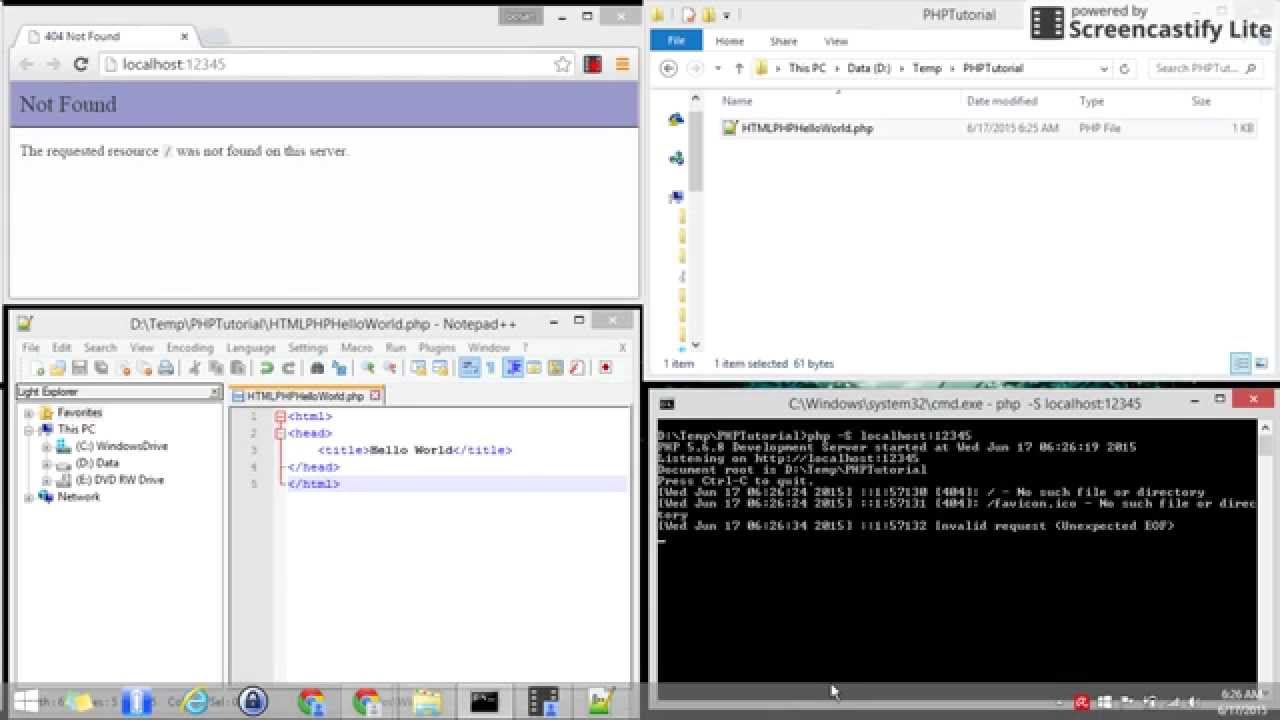Expand Favorites node in Light Explorer
1280x720 pixels.
(29, 413)
